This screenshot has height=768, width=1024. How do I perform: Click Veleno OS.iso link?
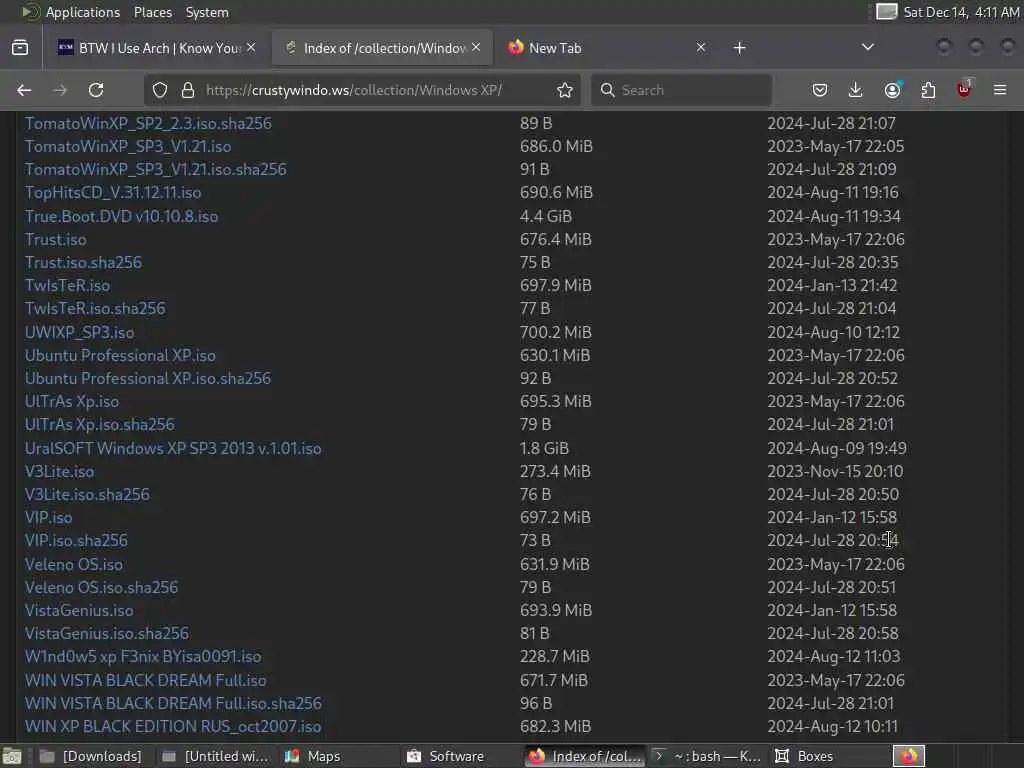tap(74, 564)
